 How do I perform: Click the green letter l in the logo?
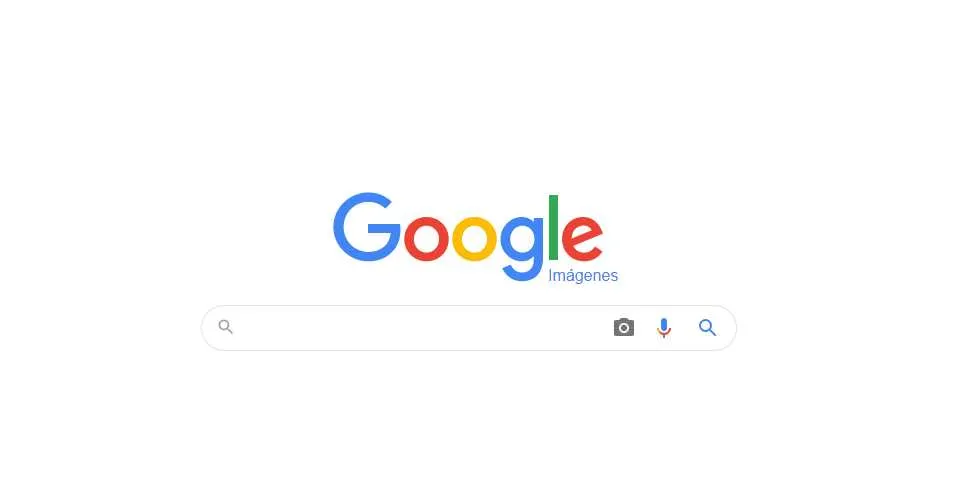click(x=554, y=228)
